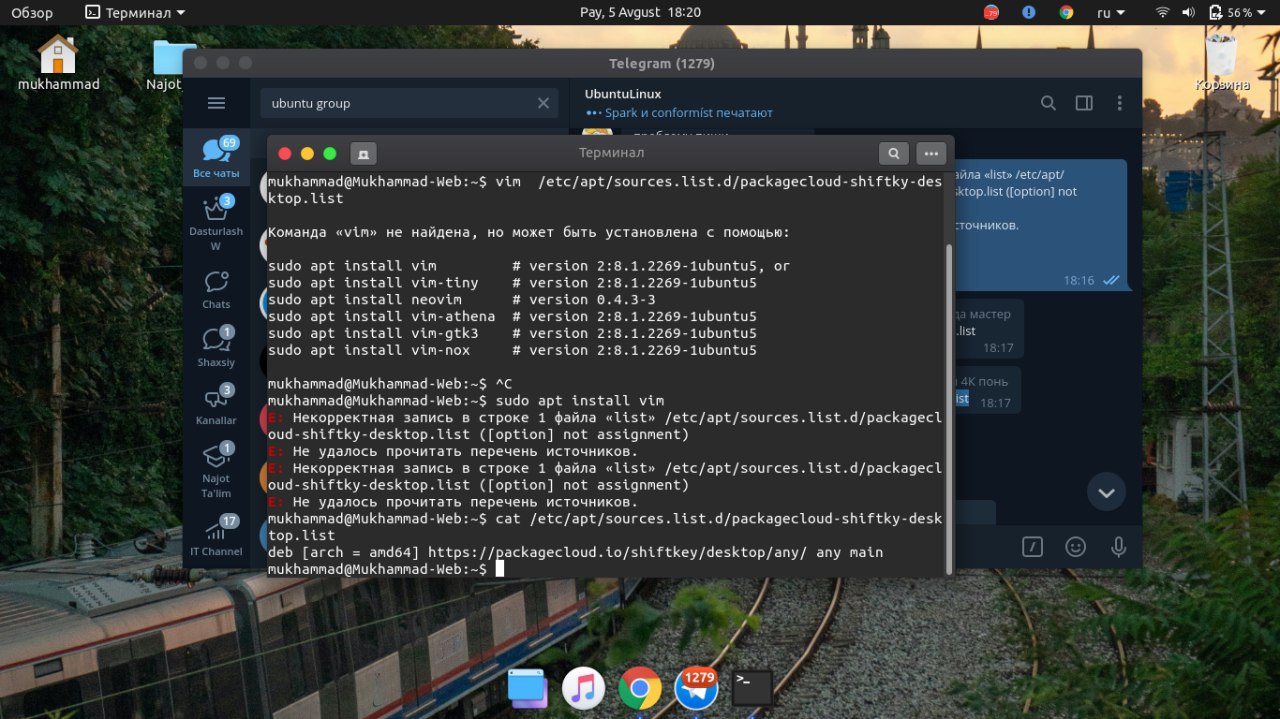The image size is (1280, 719).
Task: Open "Все чаты" folder in Telegram
Action: tap(216, 158)
